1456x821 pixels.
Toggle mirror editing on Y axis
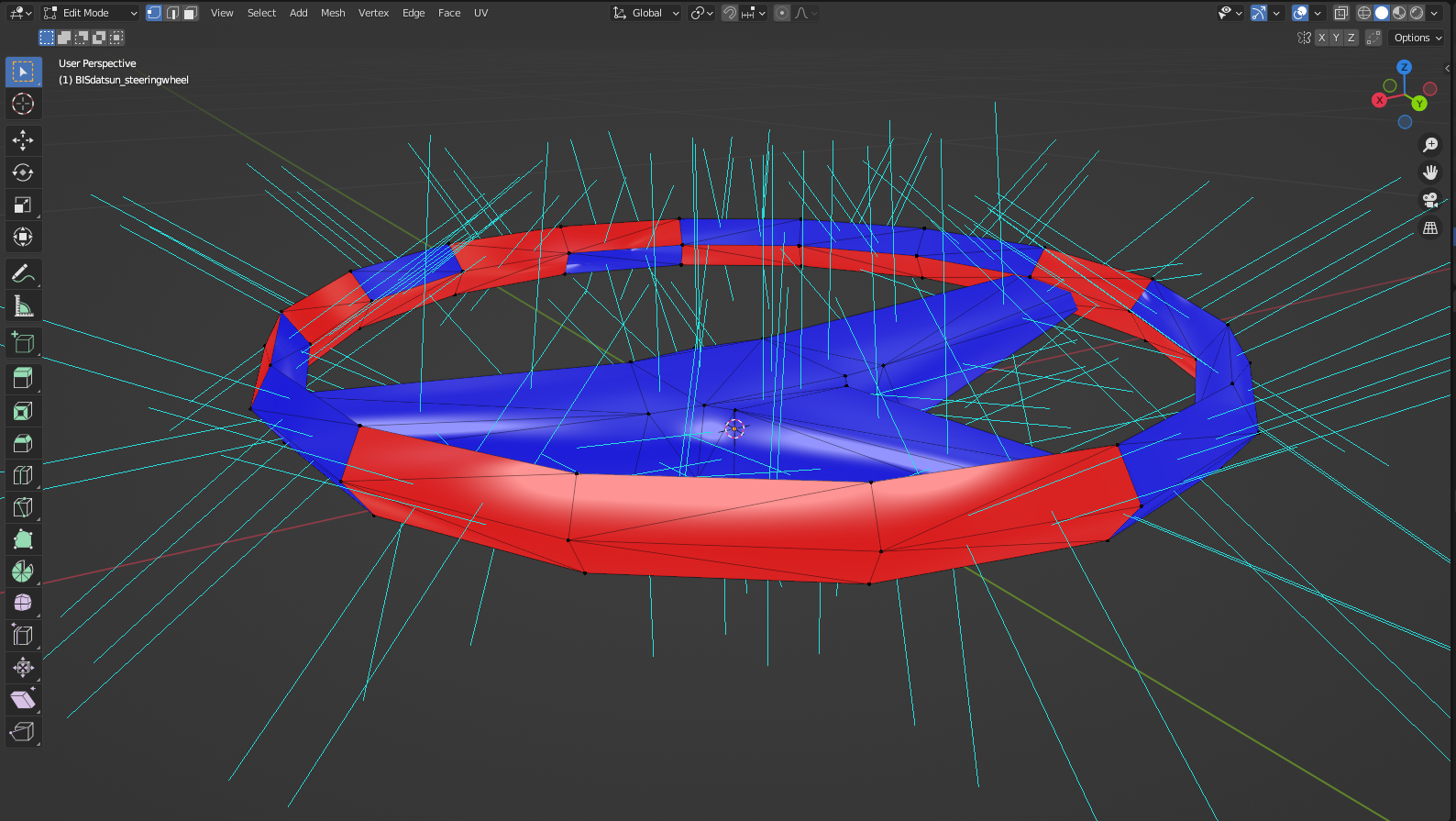point(1336,38)
